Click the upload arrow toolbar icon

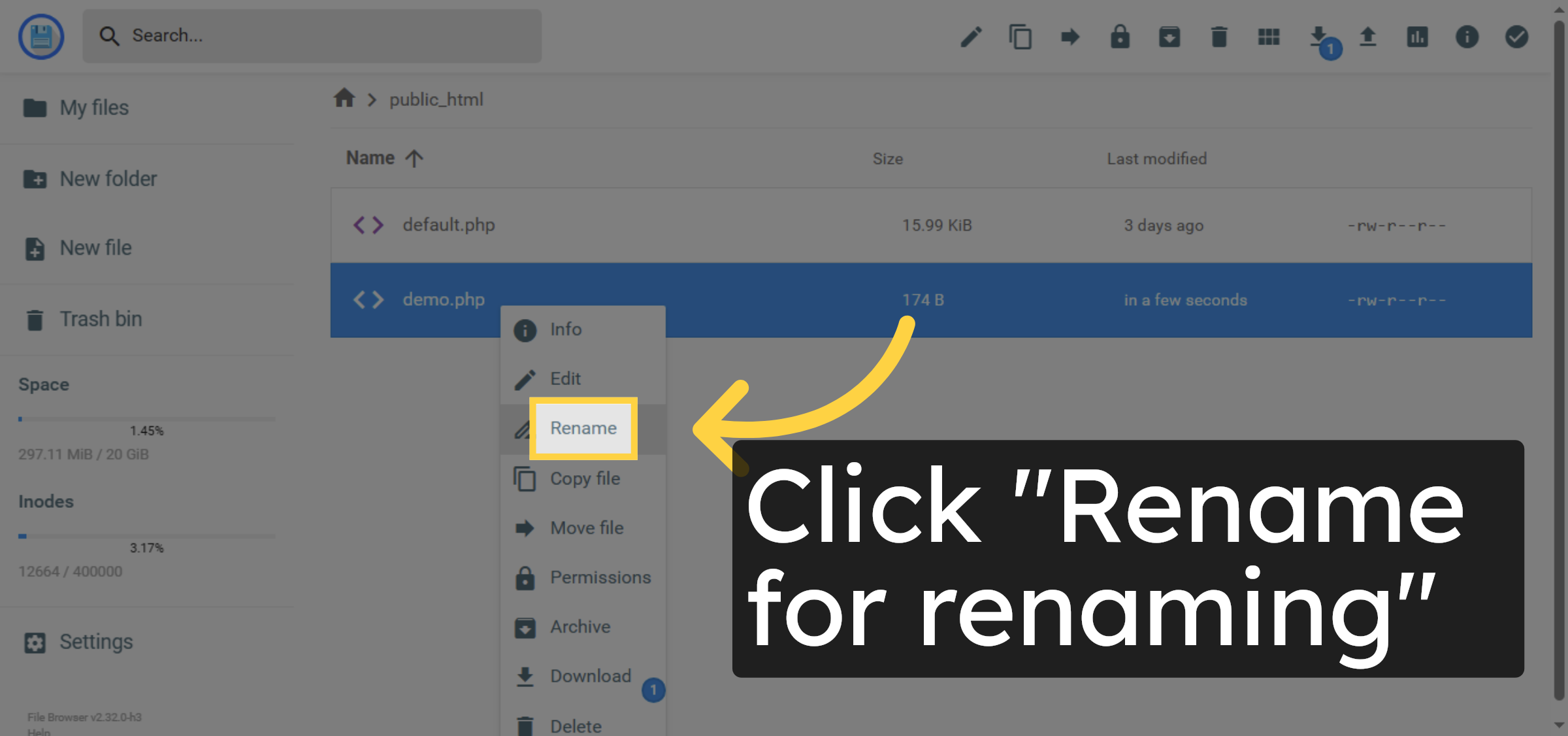1368,37
